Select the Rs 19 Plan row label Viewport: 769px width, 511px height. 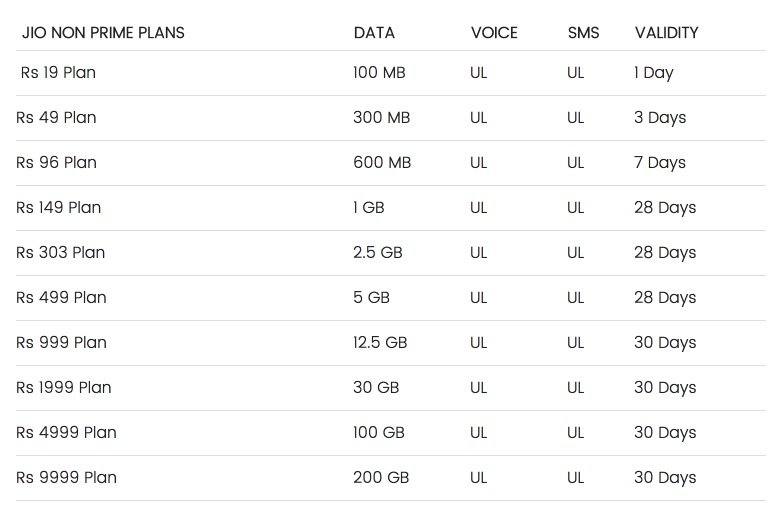58,73
